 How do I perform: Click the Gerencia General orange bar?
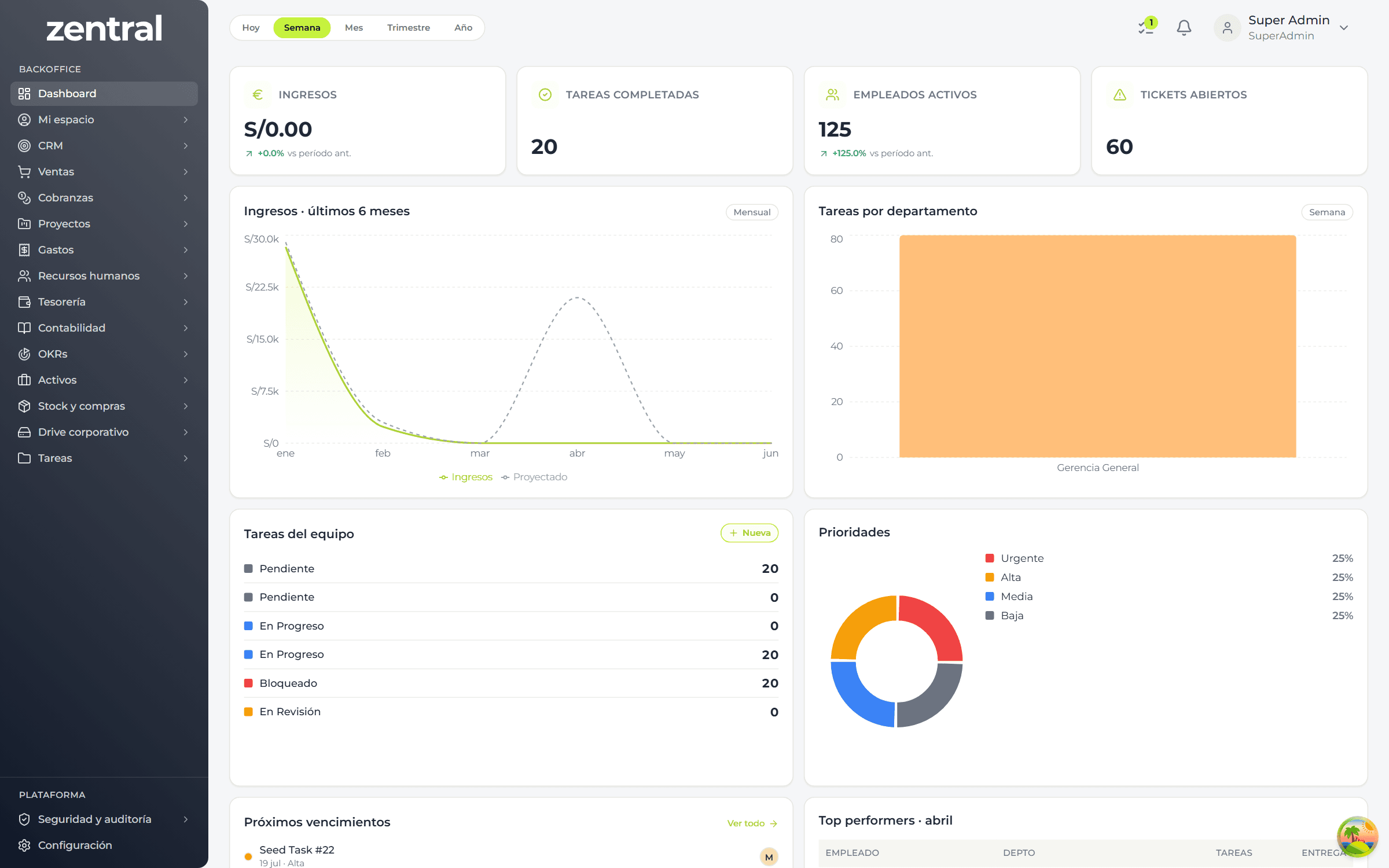pyautogui.click(x=1097, y=346)
